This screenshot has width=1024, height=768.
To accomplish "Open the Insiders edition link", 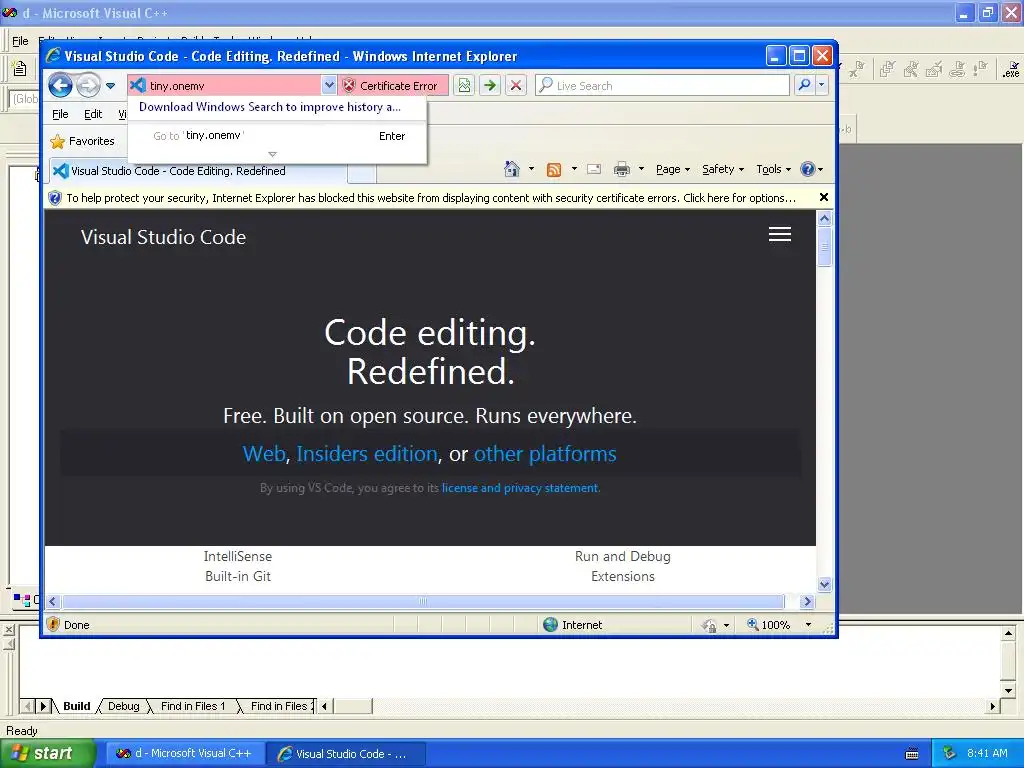I will [x=367, y=454].
